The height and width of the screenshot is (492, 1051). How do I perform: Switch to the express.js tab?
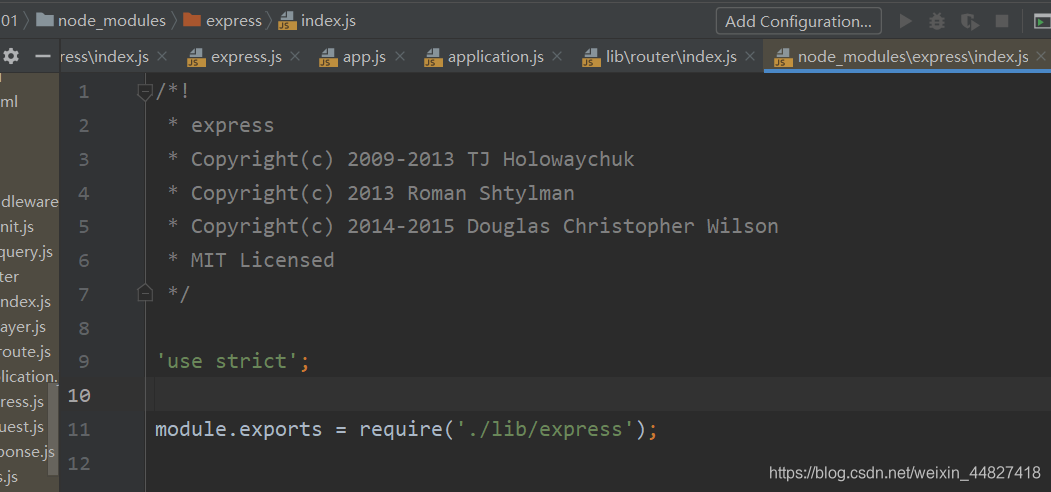(x=246, y=57)
